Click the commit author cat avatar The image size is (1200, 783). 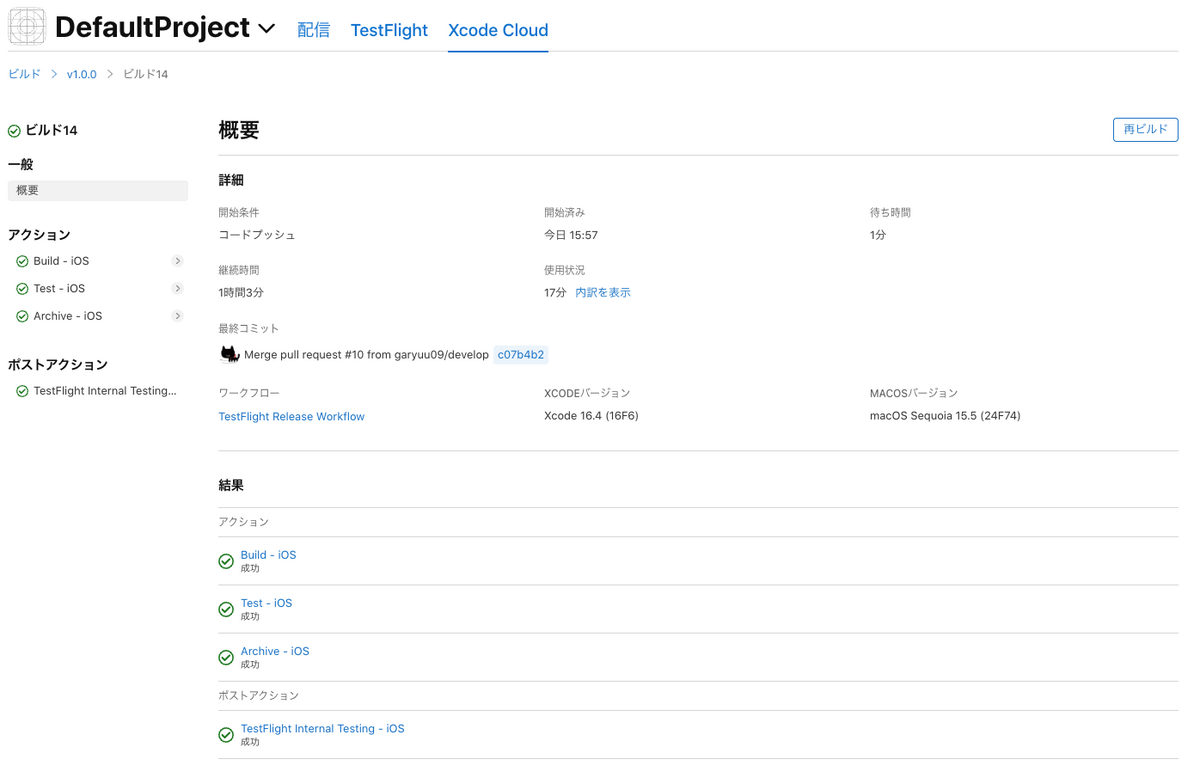point(229,354)
